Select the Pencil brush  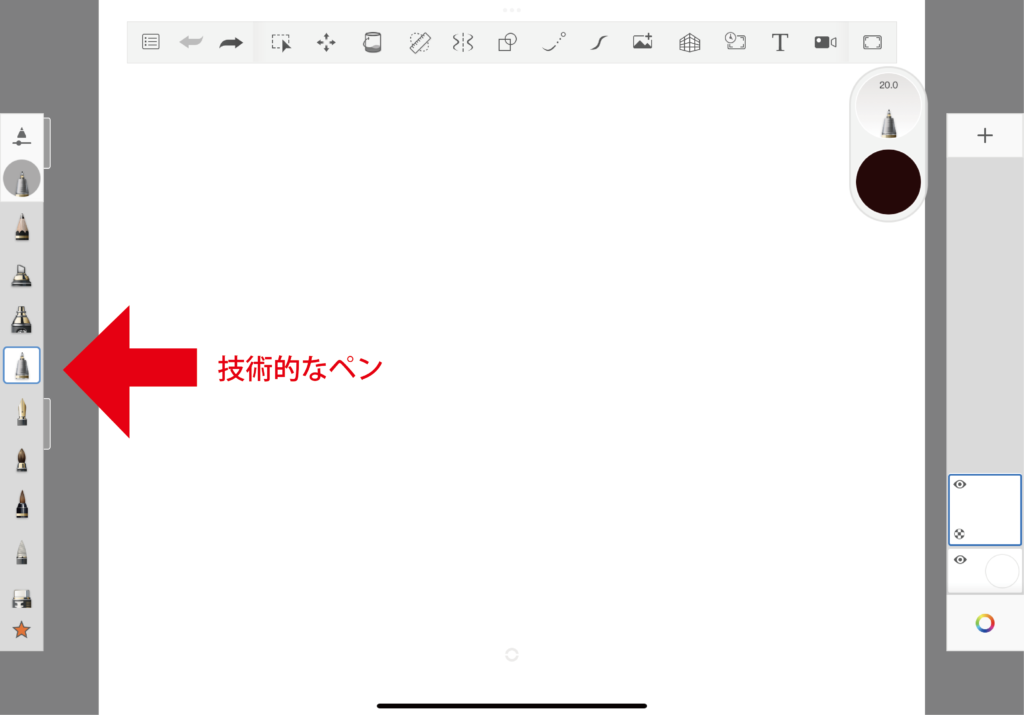pos(22,227)
